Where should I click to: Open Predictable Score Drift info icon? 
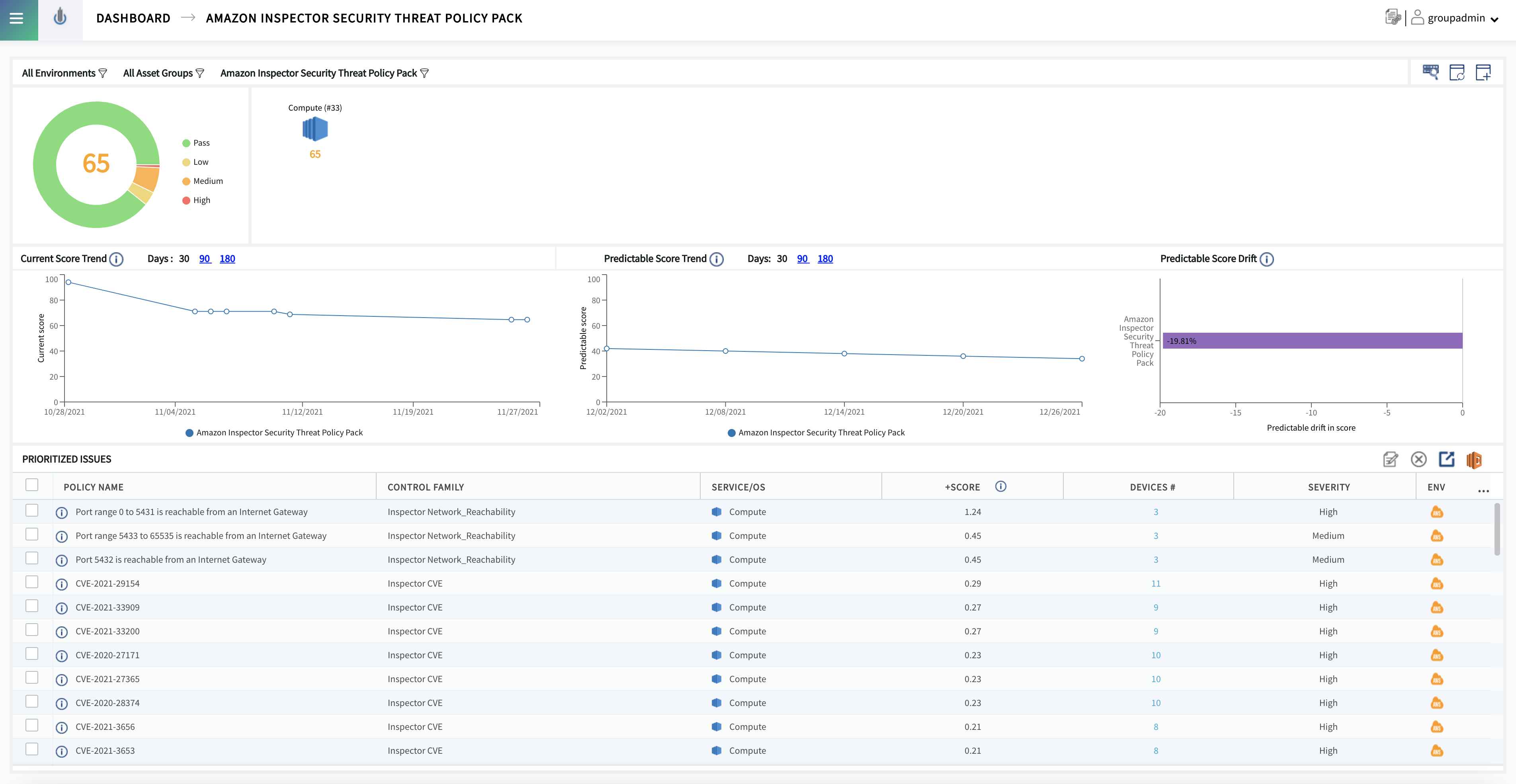point(1266,259)
